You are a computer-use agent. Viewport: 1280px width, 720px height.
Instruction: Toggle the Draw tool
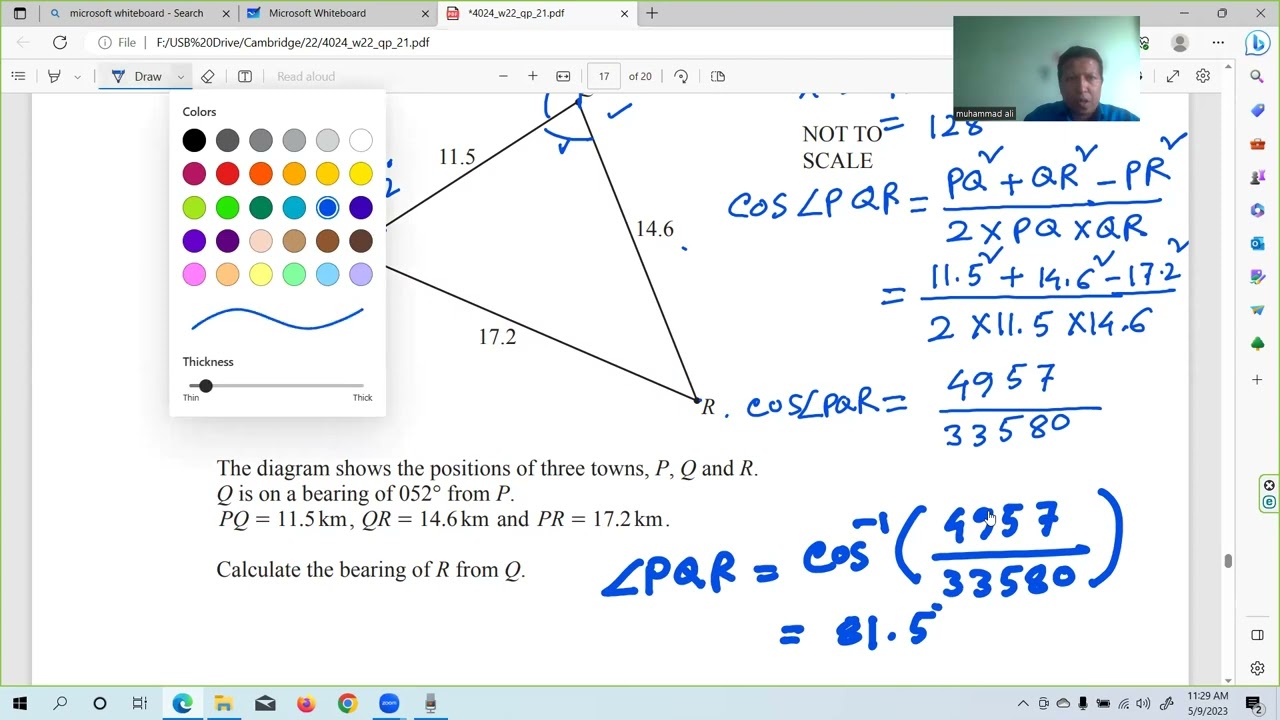[x=138, y=76]
